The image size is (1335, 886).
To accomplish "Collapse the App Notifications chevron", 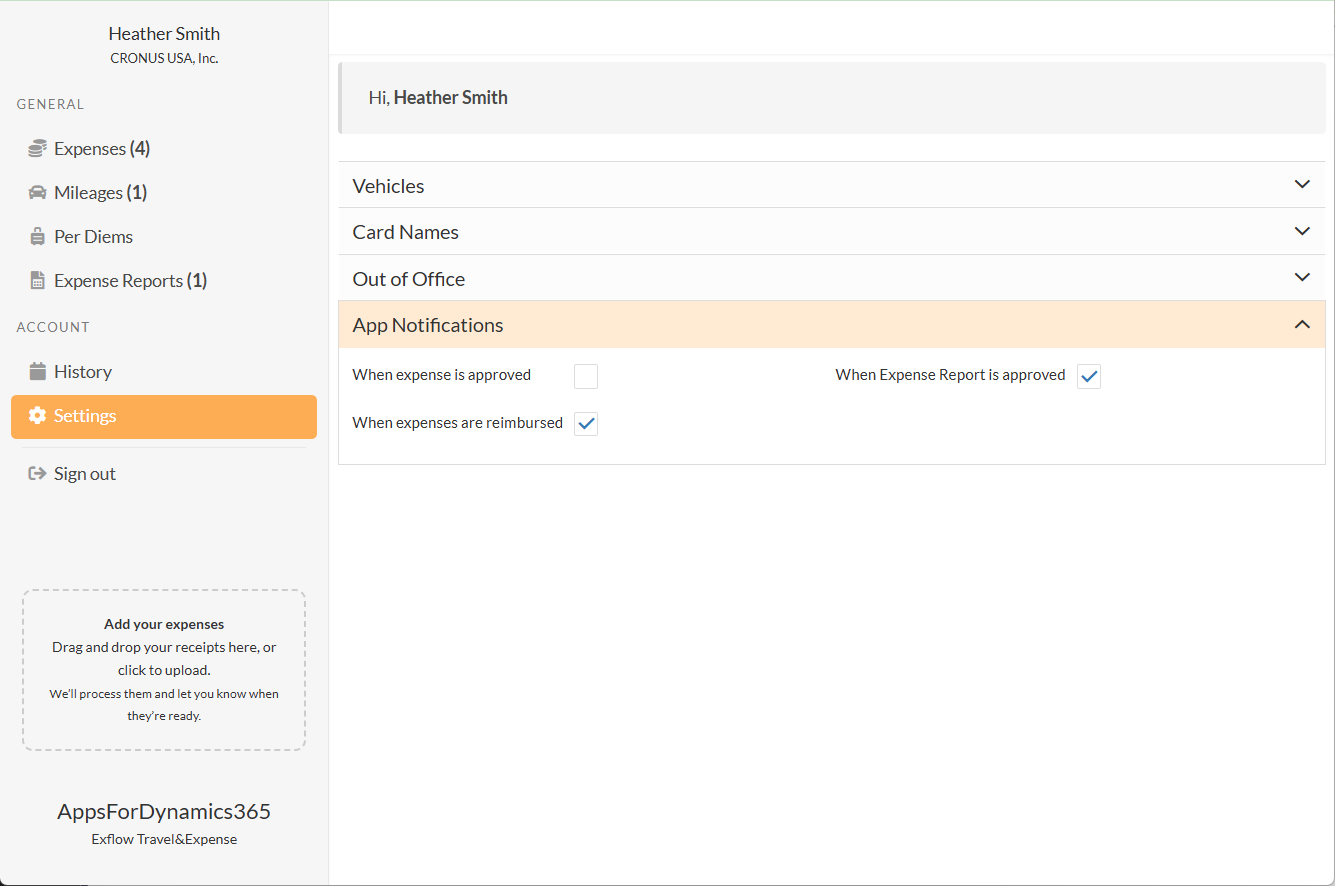I will (x=1302, y=325).
